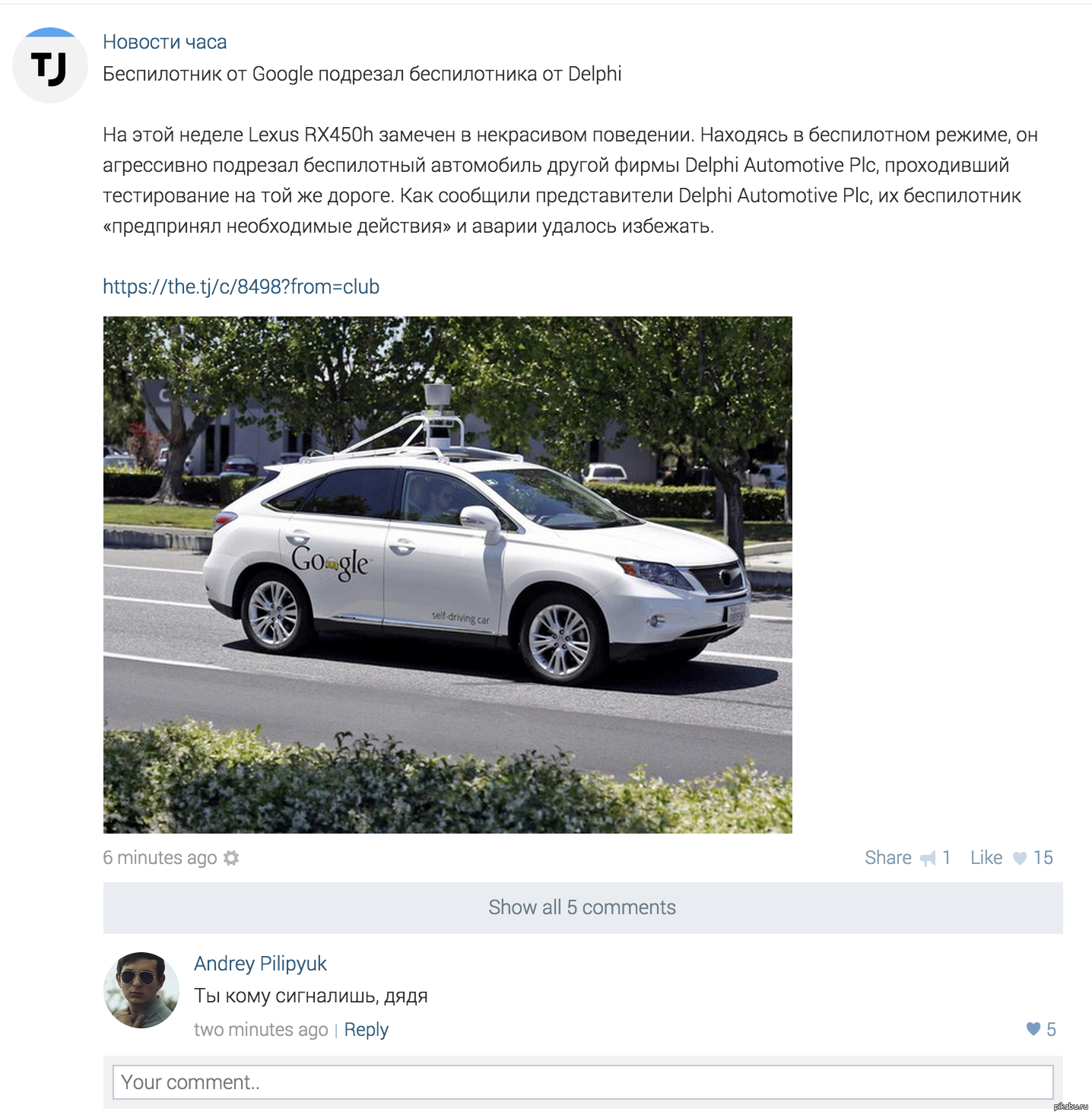
Task: Open the Новости часа group page
Action: (x=165, y=42)
